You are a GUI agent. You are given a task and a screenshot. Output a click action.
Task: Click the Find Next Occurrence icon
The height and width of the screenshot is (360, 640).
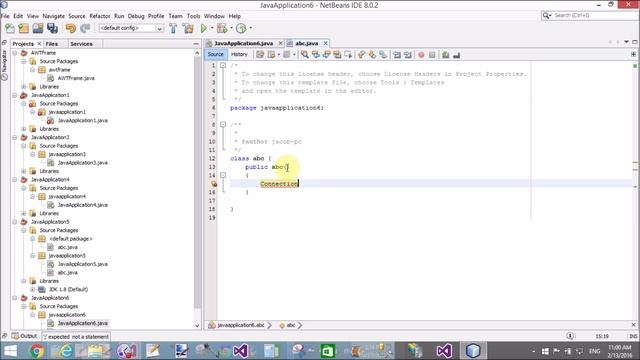coord(327,55)
